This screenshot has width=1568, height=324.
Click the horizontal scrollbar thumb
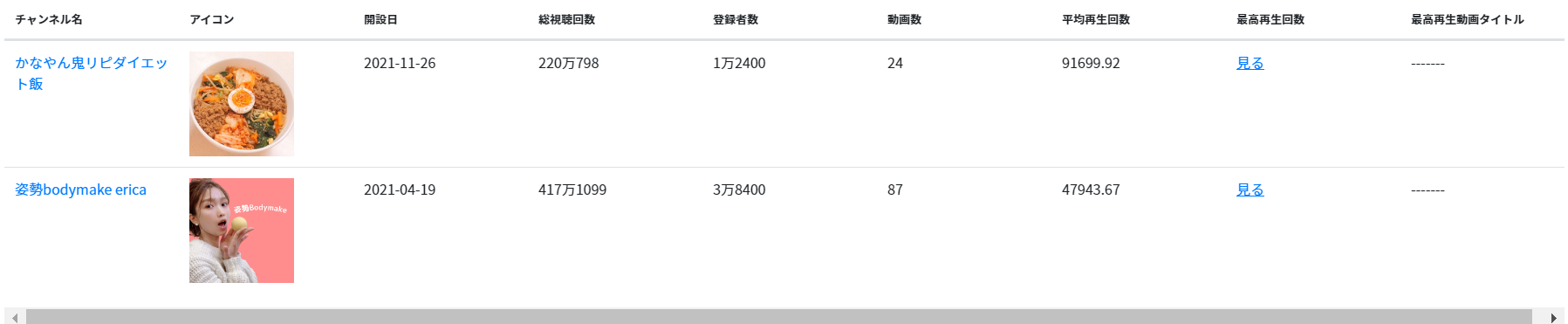[778, 317]
